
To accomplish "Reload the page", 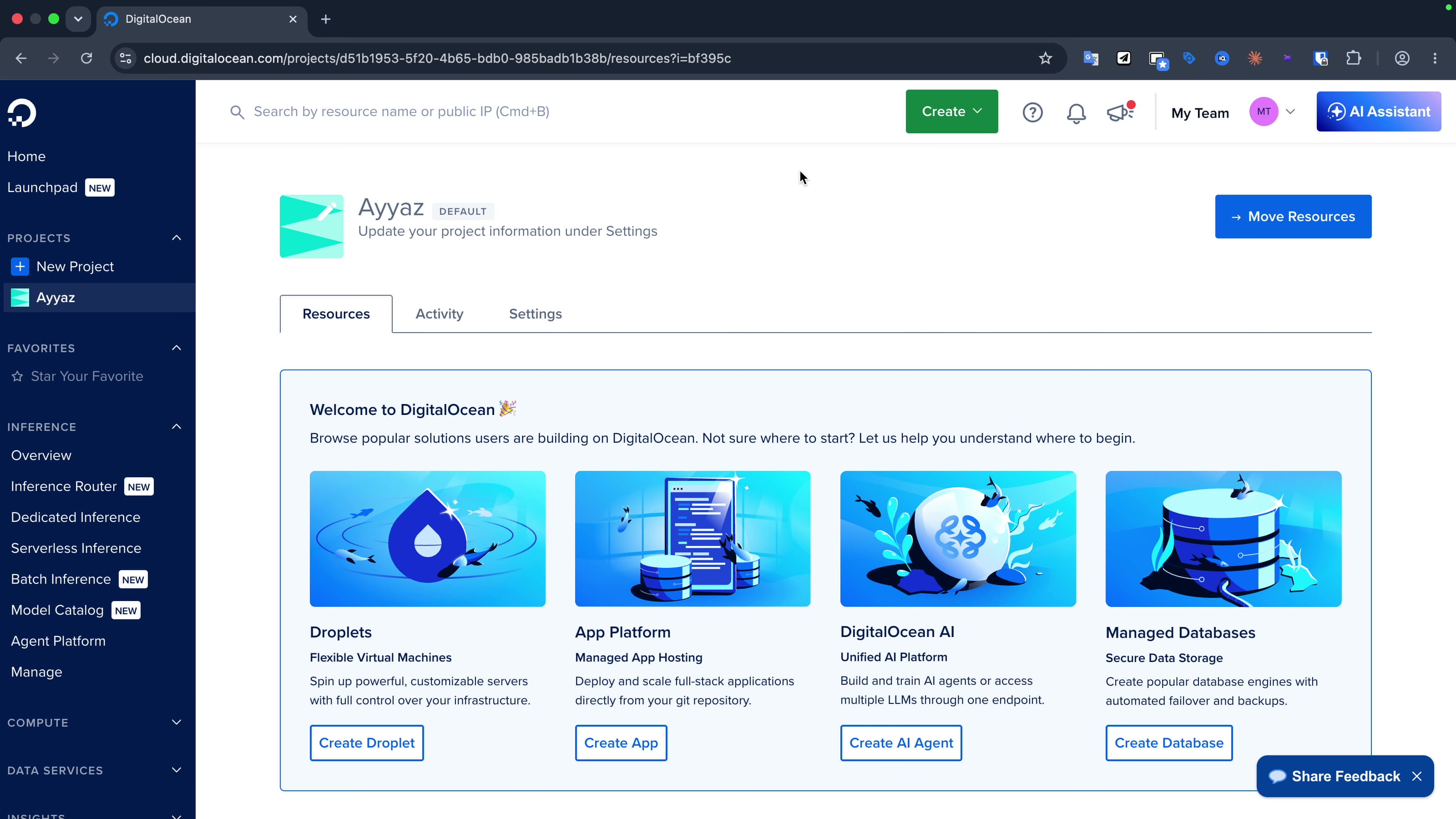I will (x=86, y=58).
